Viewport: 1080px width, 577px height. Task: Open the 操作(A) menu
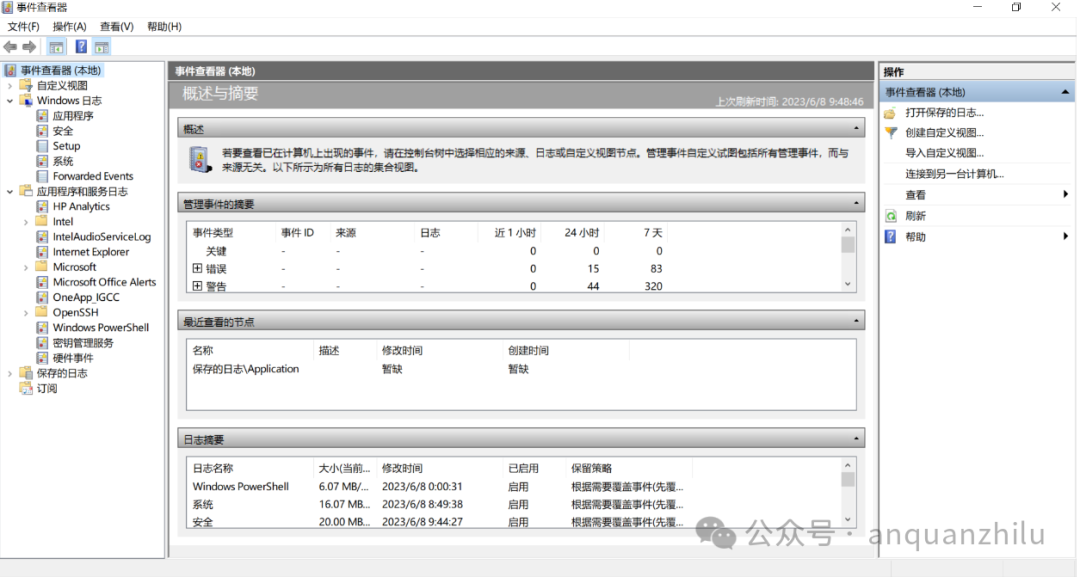(x=69, y=26)
